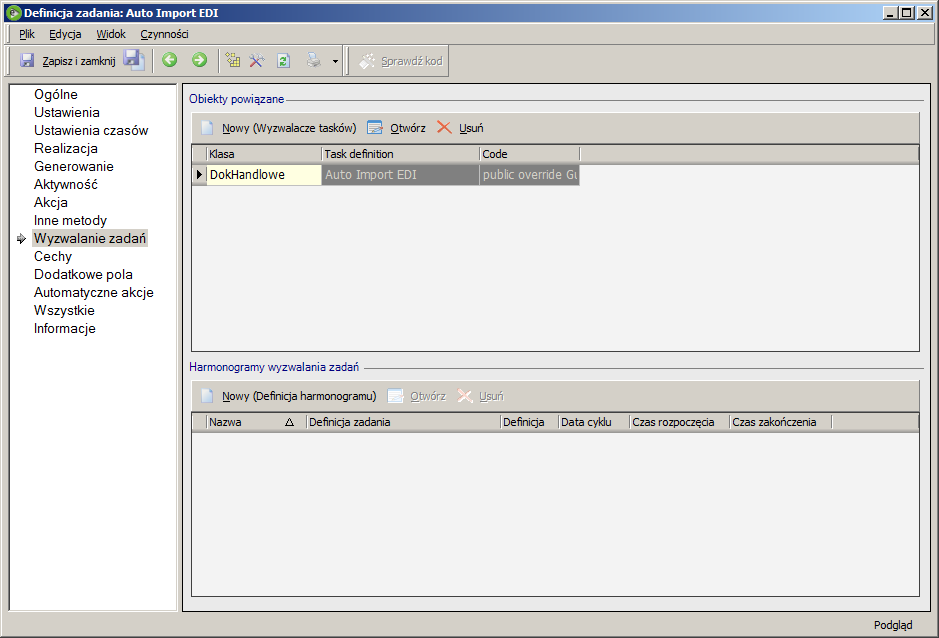Select Ogólne in the side list

56,95
